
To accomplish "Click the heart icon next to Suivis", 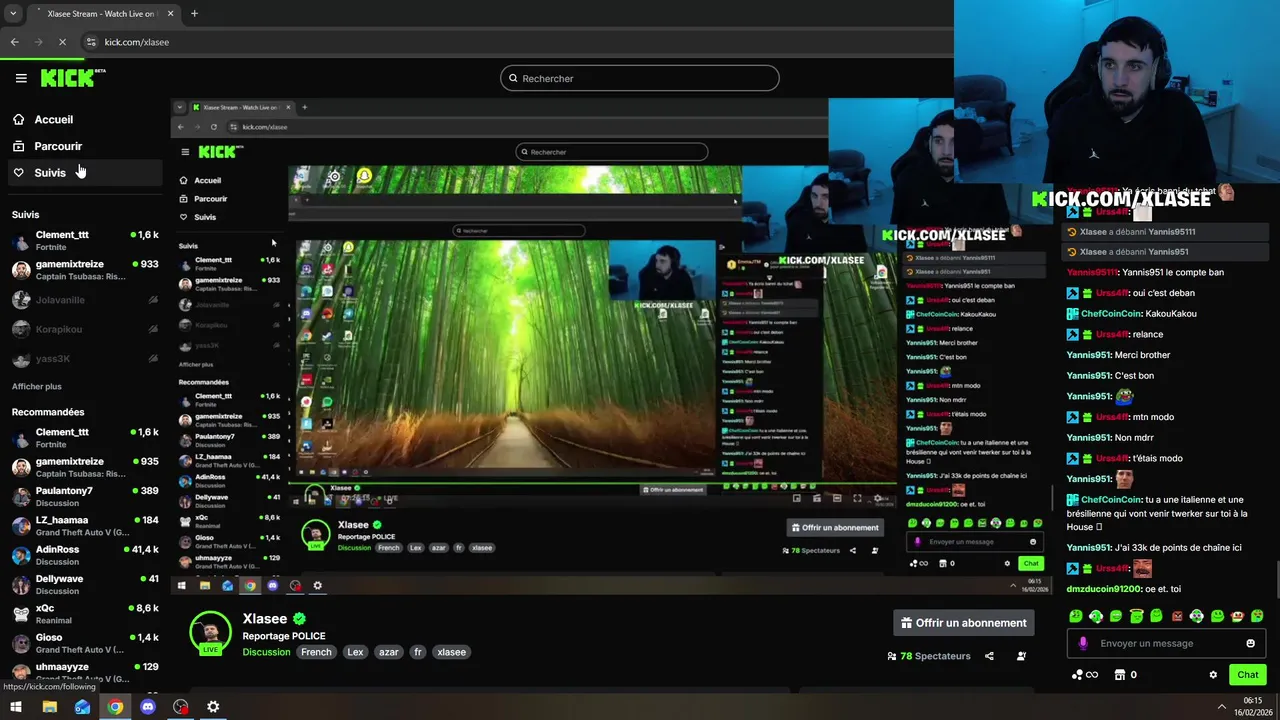I will [18, 172].
